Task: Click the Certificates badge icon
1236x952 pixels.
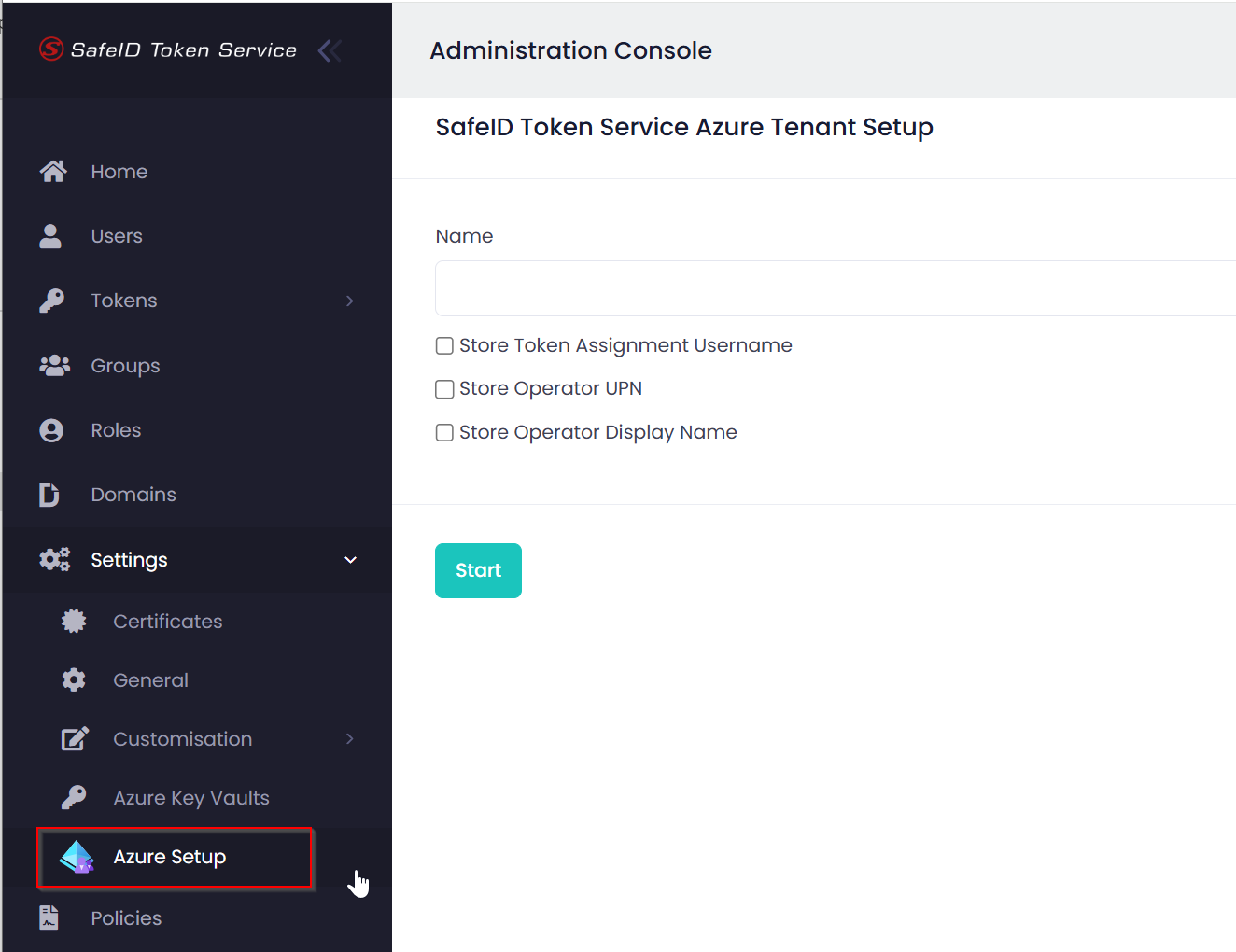Action: [x=74, y=622]
